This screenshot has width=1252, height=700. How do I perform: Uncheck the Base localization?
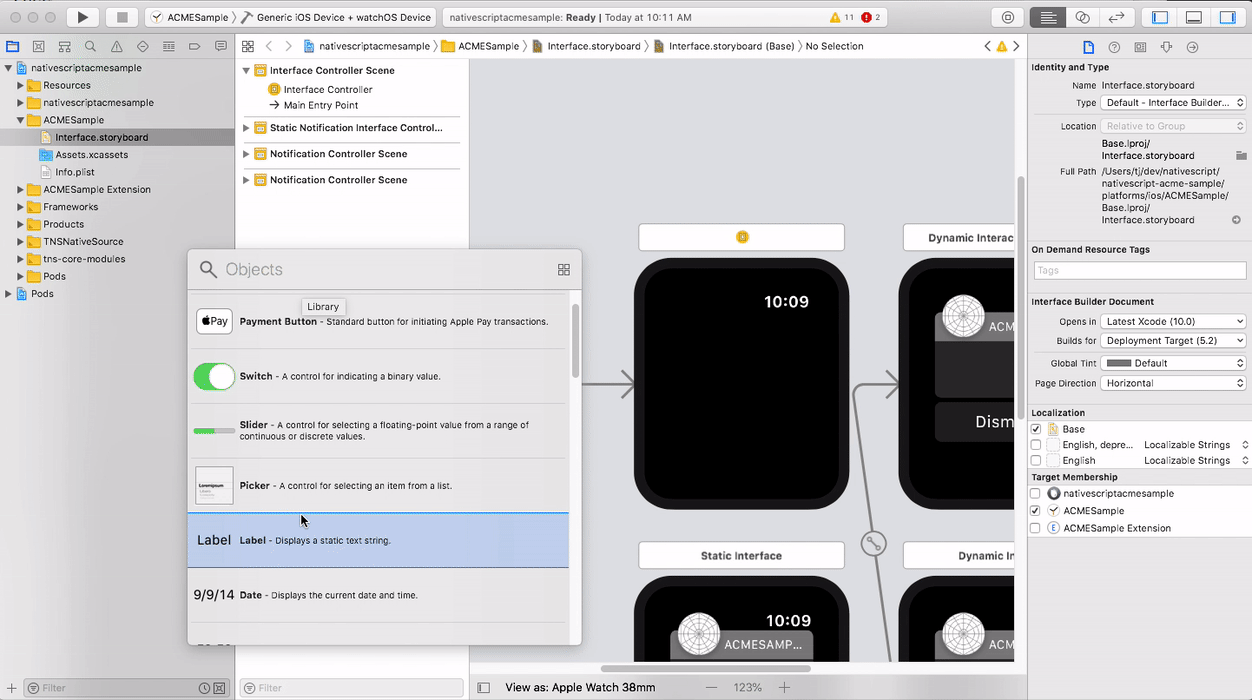click(x=1035, y=429)
